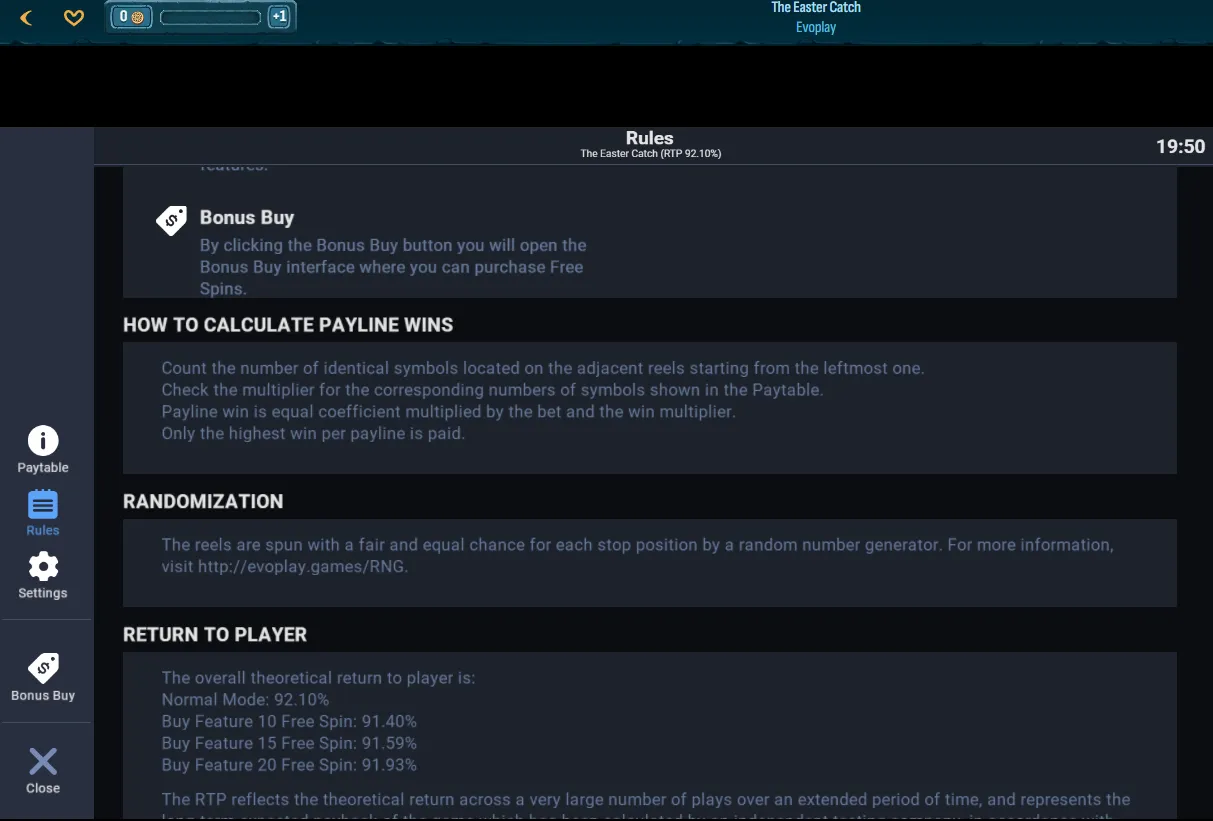This screenshot has width=1213, height=821.
Task: Click the coin counter showing 0
Action: [x=131, y=17]
